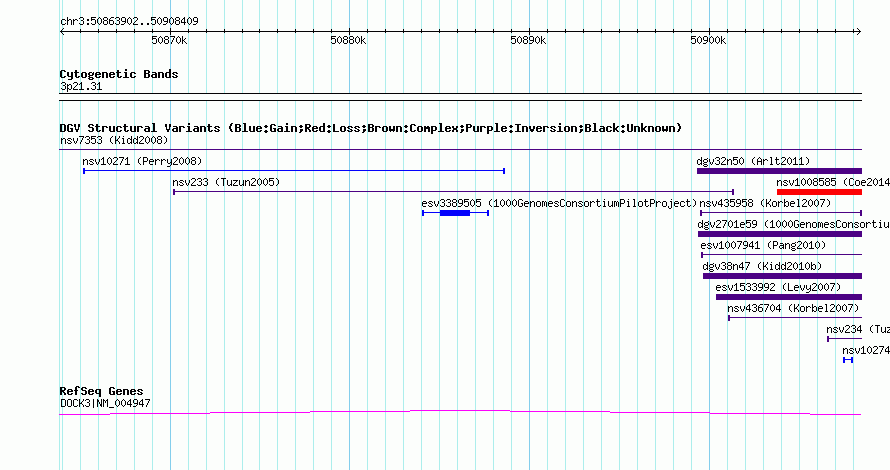This screenshot has width=890, height=470.
Task: Select the dgv32n50 thick purple bar
Action: click(x=779, y=171)
